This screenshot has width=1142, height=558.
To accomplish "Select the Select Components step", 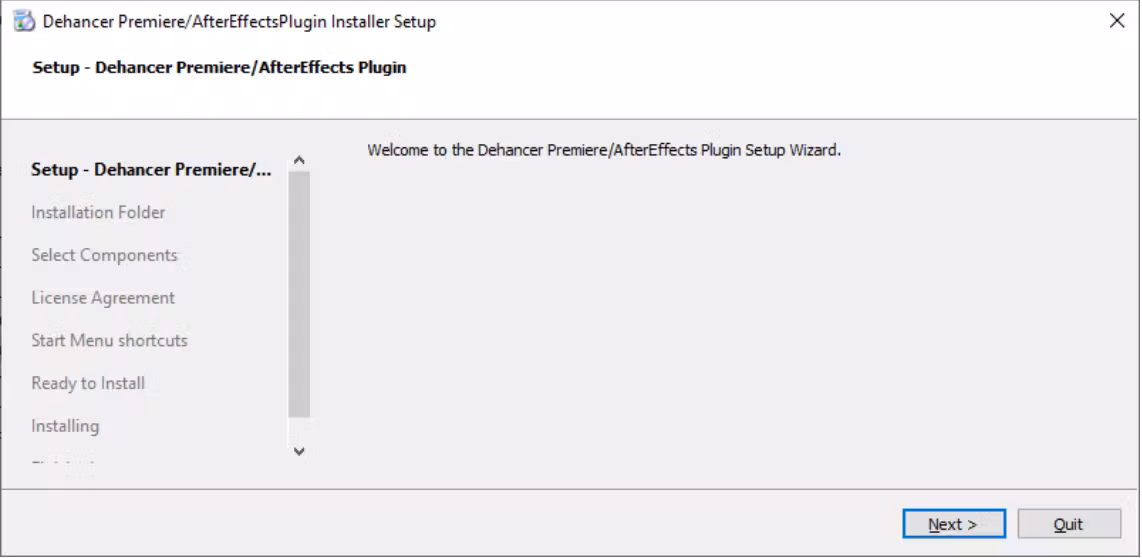I will [104, 256].
